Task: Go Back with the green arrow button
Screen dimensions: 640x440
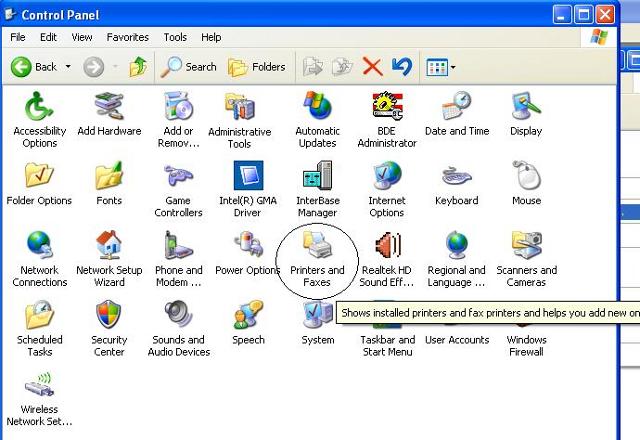Action: [33, 67]
